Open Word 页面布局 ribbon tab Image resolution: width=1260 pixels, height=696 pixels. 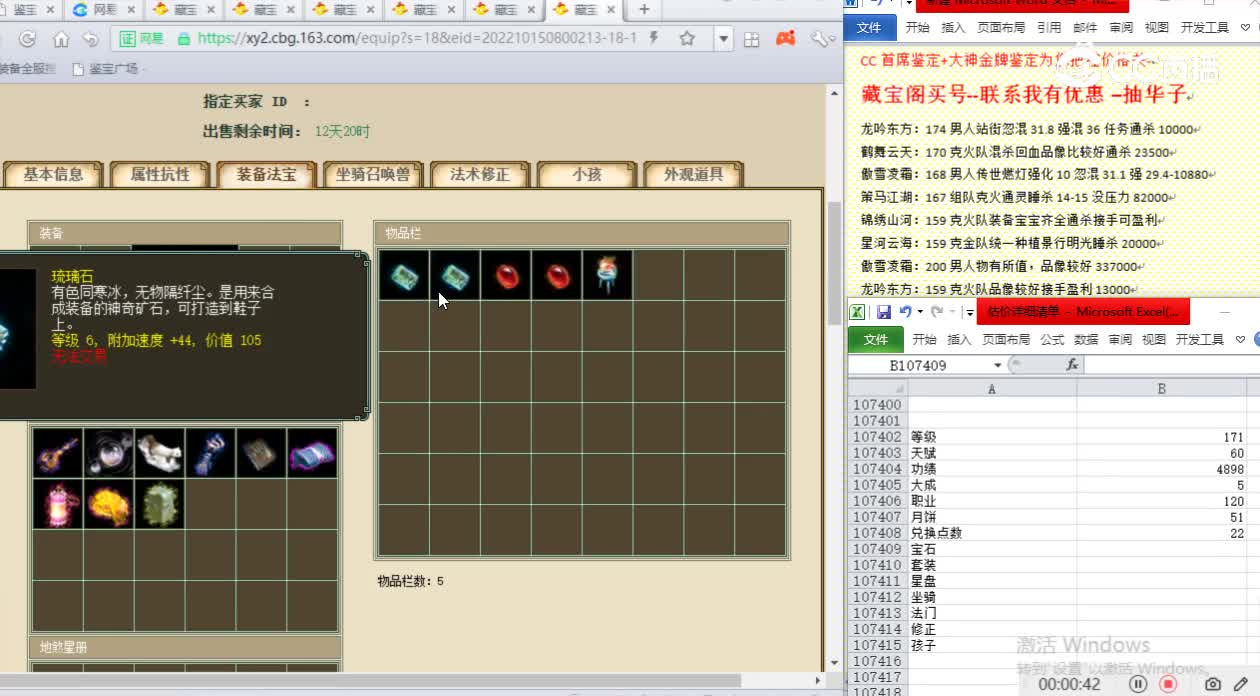(1001, 27)
